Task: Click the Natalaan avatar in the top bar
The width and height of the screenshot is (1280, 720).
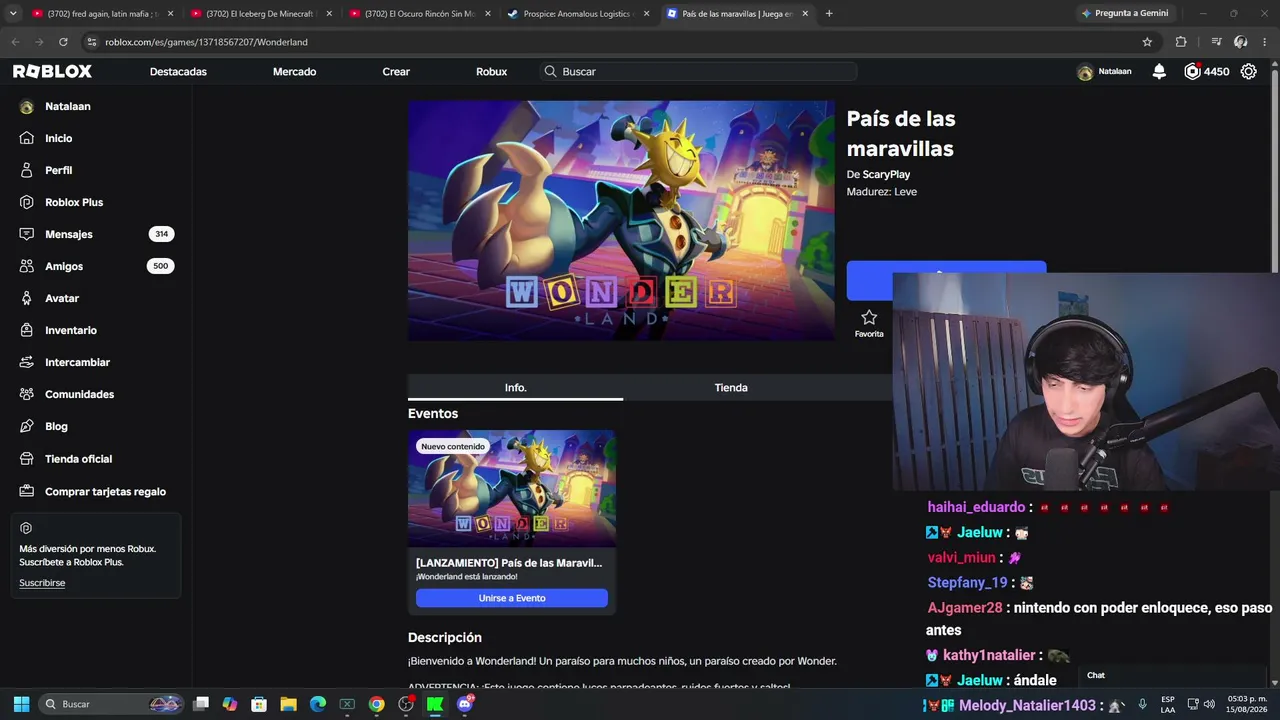Action: click(1085, 72)
